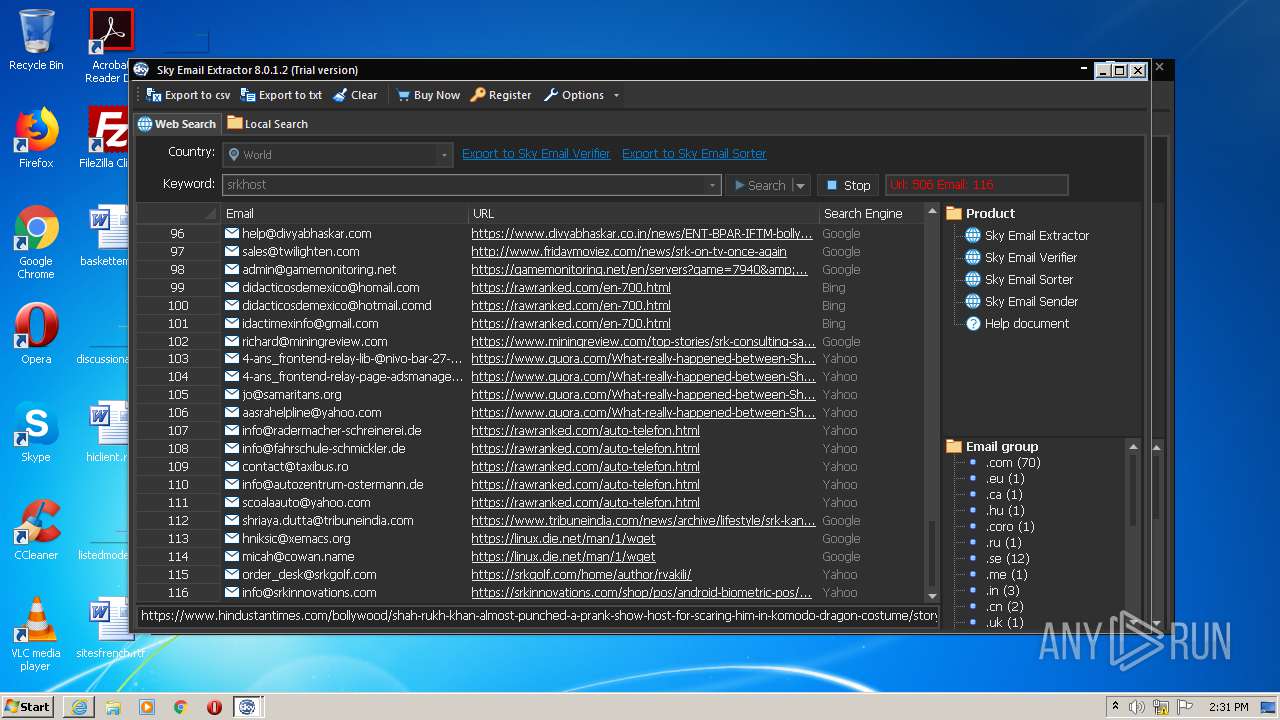Screen dimensions: 1280x720
Task: Sort by the Email column header
Action: (345, 213)
